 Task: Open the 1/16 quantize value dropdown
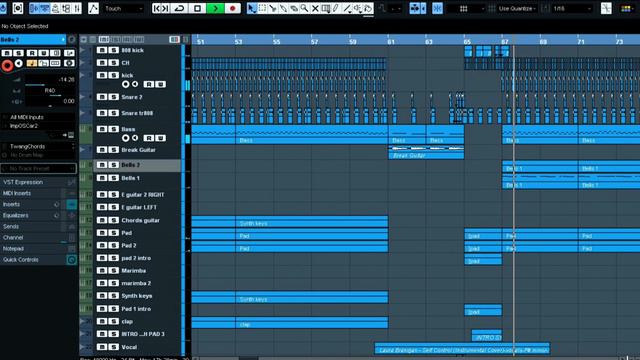pos(571,8)
